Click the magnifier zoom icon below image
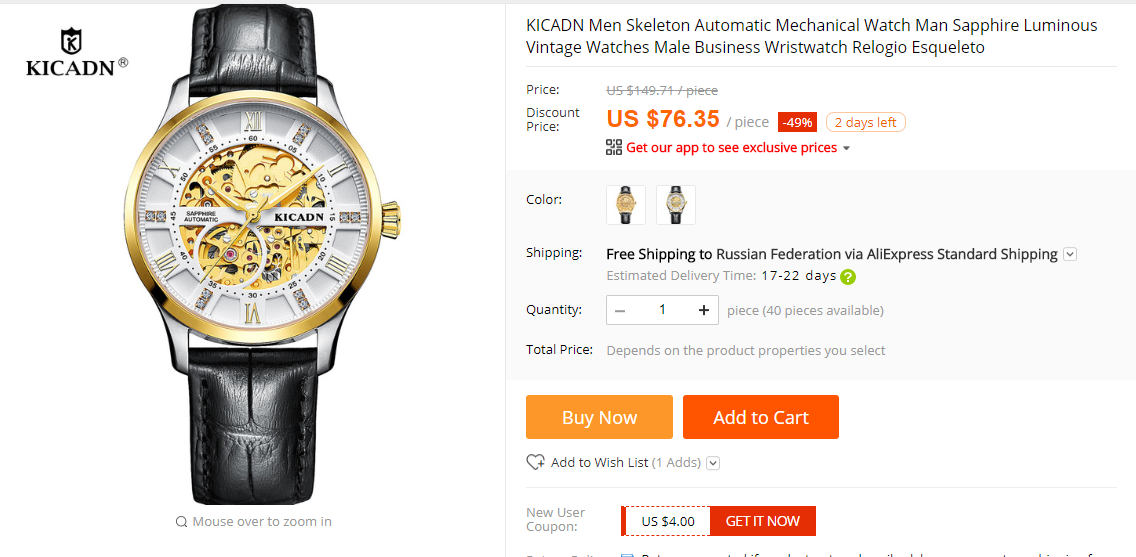This screenshot has height=557, width=1136. click(181, 521)
